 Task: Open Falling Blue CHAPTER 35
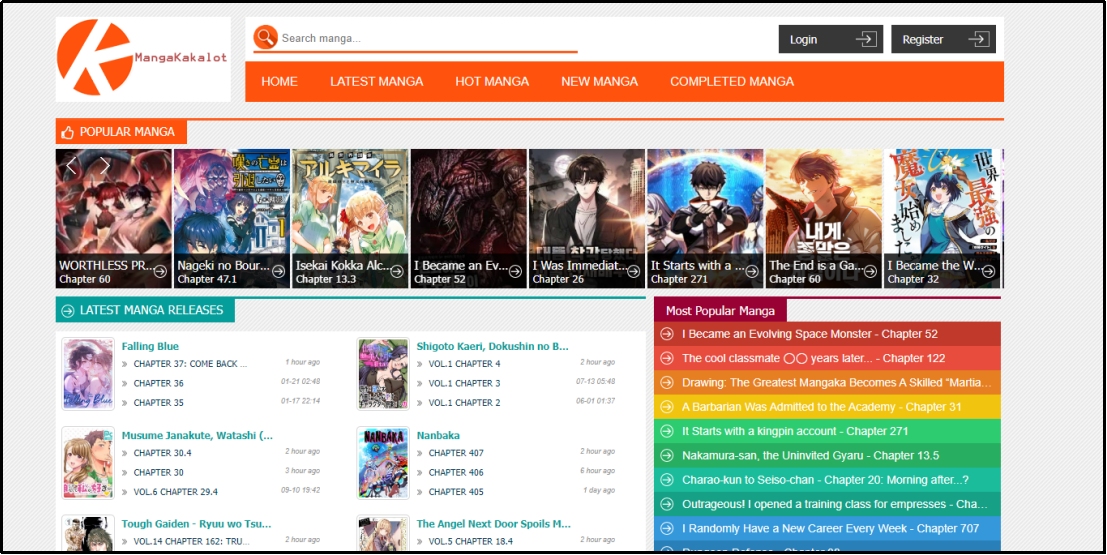pyautogui.click(x=159, y=402)
